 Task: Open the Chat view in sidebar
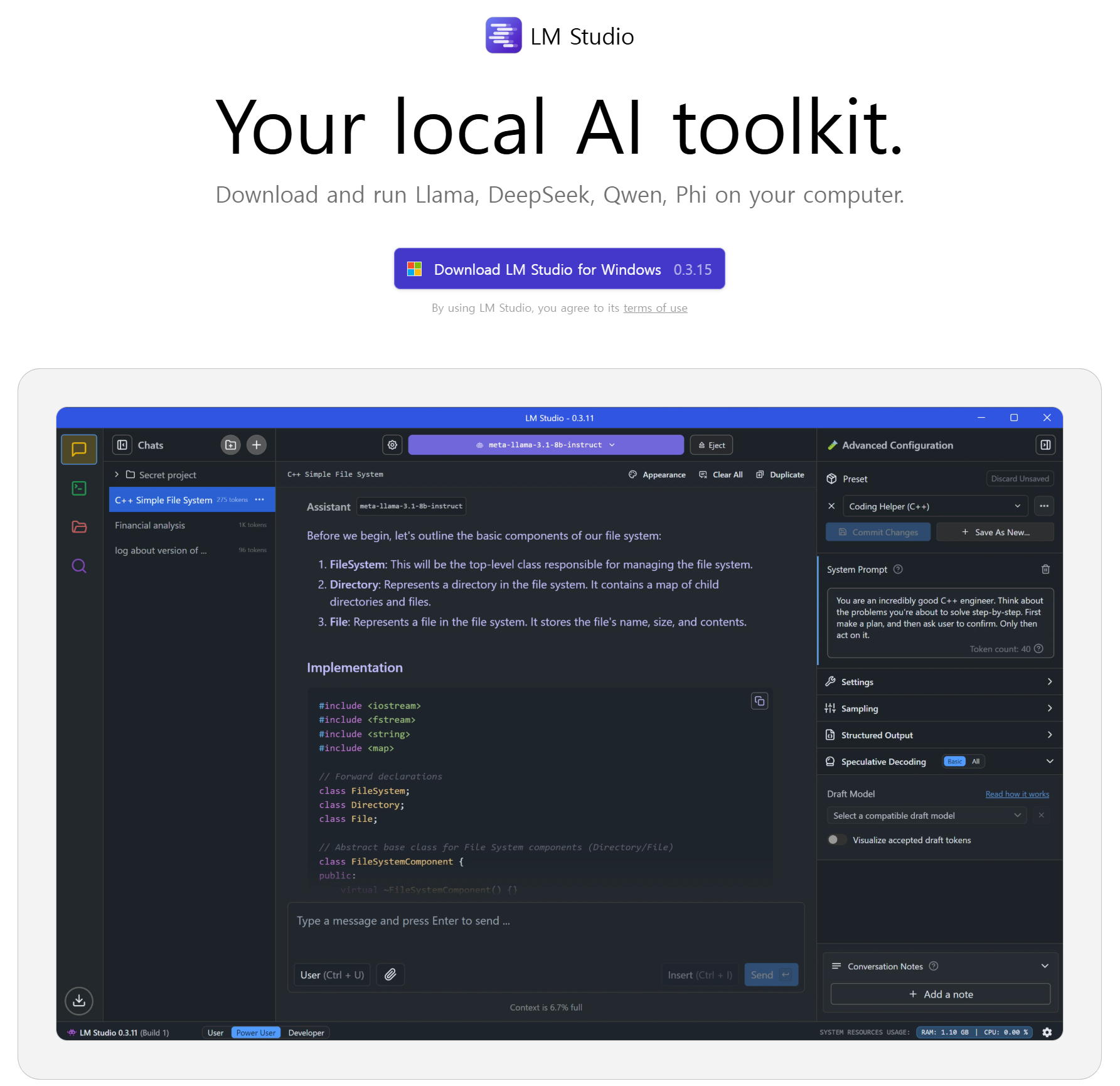(x=79, y=449)
